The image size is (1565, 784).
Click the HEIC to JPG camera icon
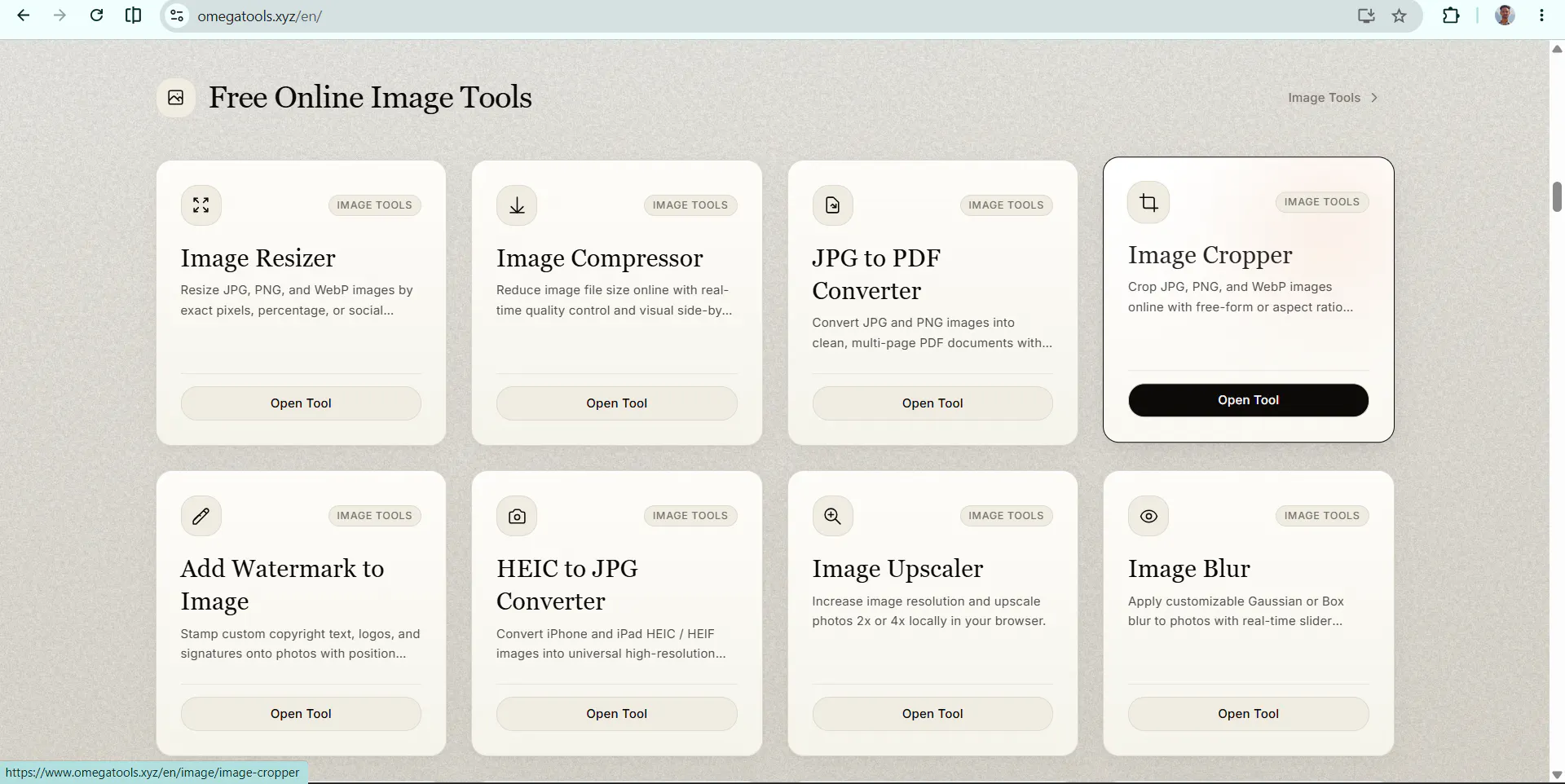[x=517, y=516]
